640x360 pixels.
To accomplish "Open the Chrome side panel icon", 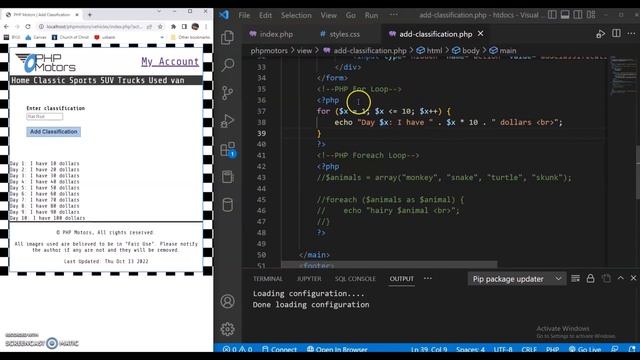I will coord(184,27).
